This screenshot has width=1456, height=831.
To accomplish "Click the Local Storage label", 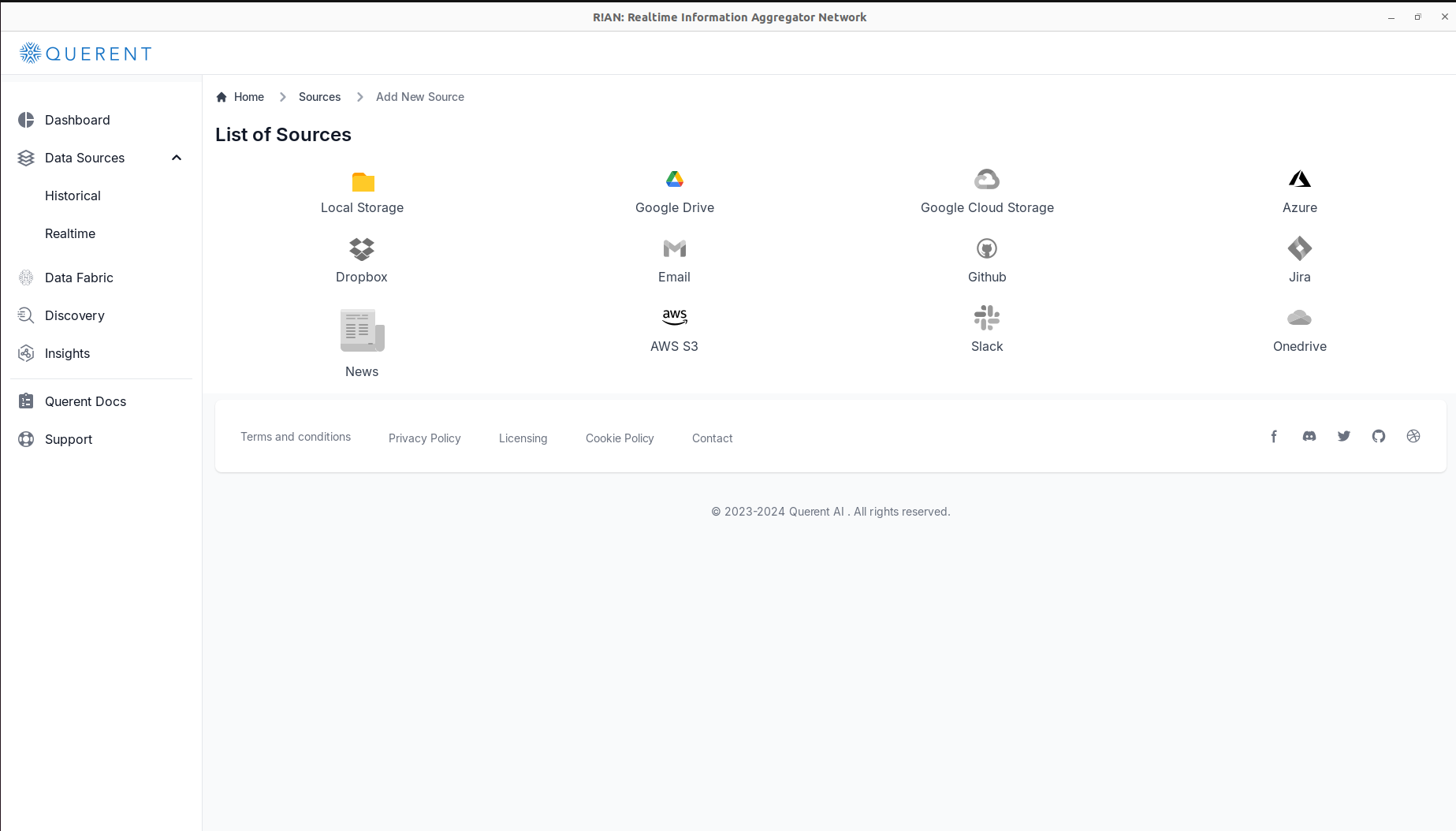I will [x=362, y=207].
